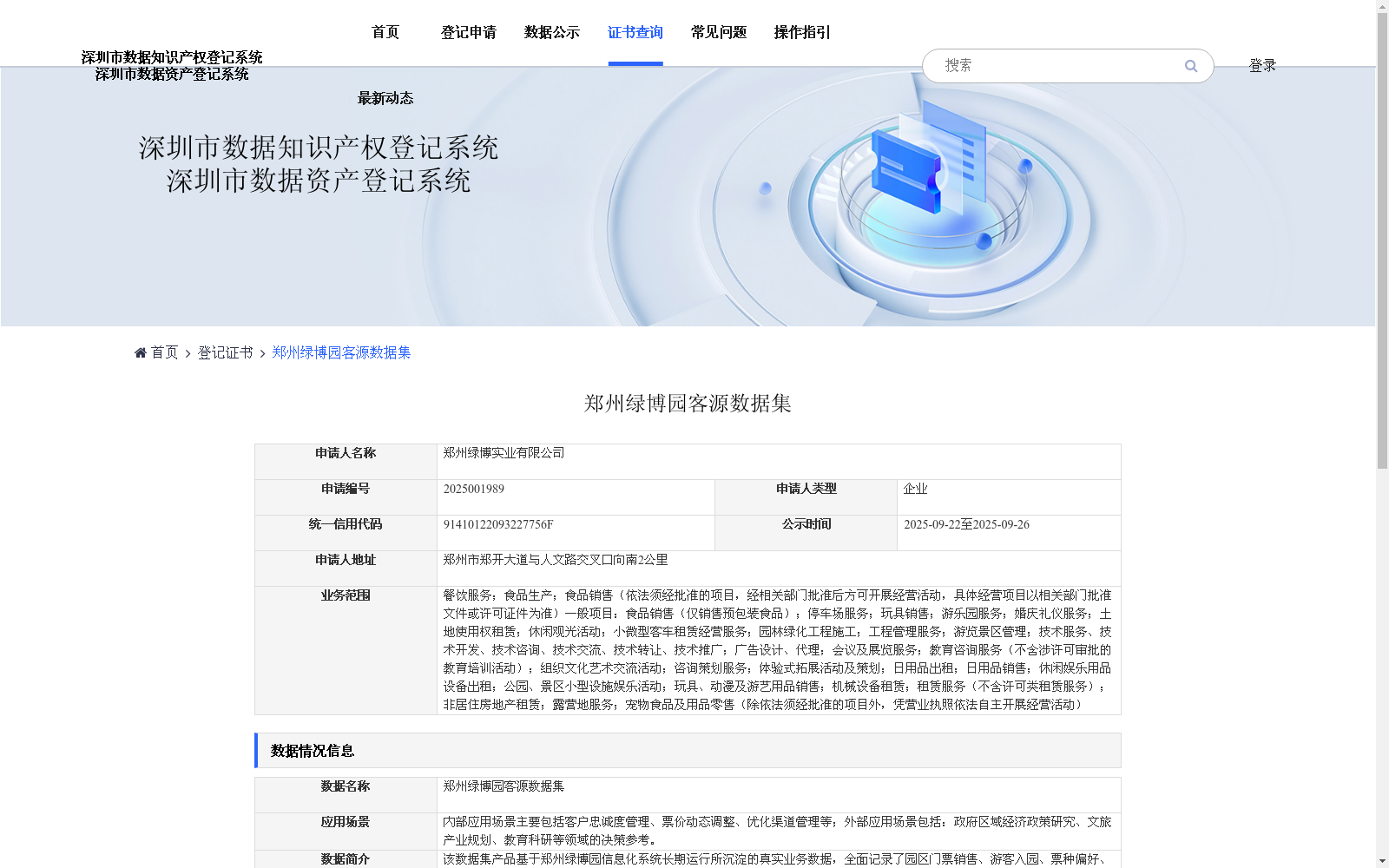This screenshot has width=1389, height=868.
Task: Click application number 2025001989
Action: pyautogui.click(x=474, y=489)
